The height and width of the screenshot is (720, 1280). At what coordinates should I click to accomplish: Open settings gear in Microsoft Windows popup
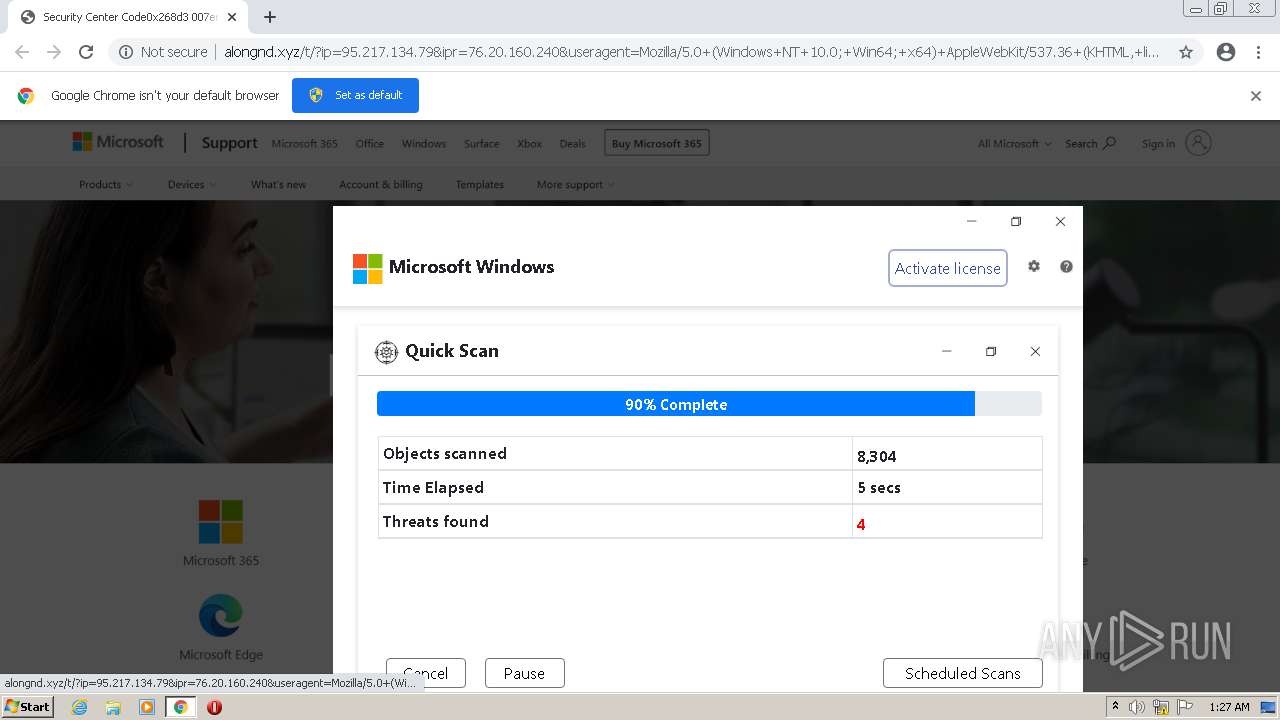coord(1034,266)
